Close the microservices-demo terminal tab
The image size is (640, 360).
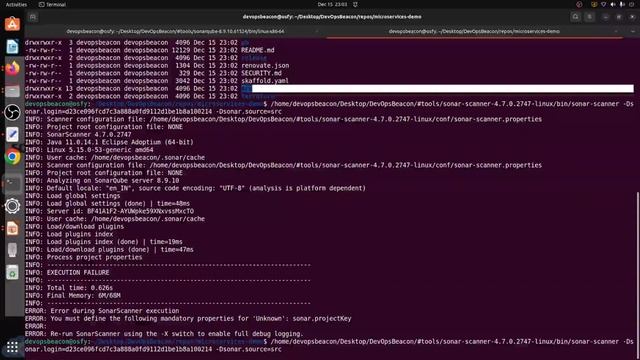coord(616,31)
